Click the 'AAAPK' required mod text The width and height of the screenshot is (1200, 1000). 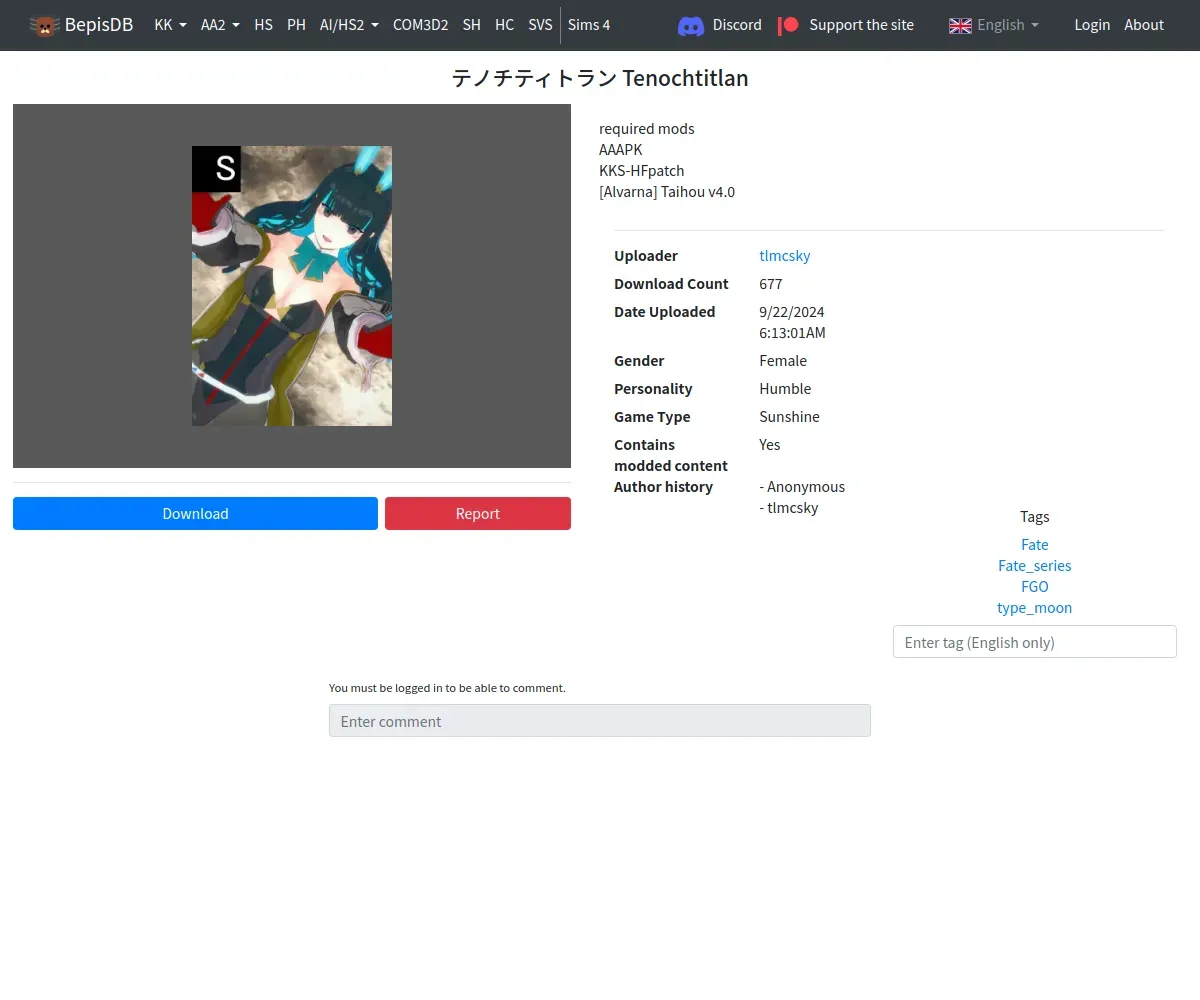[x=621, y=150]
